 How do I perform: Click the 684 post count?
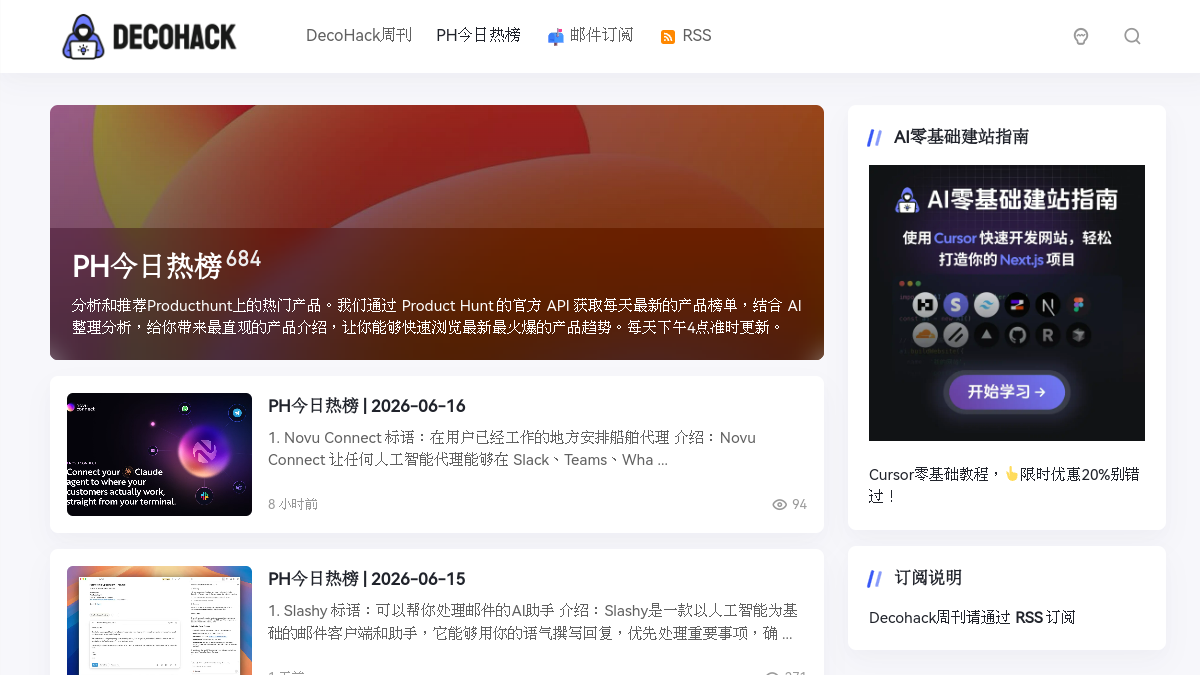pyautogui.click(x=243, y=259)
